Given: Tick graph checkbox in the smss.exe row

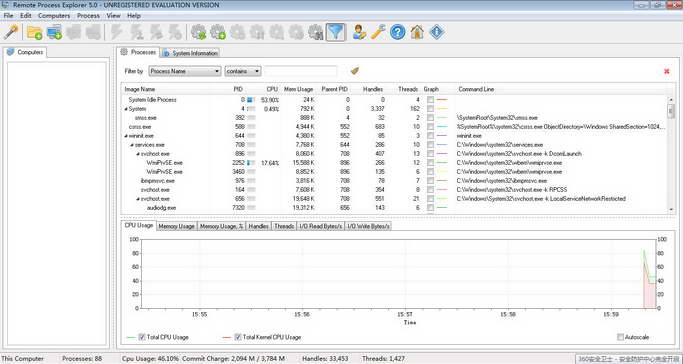Looking at the screenshot, I should click(430, 118).
